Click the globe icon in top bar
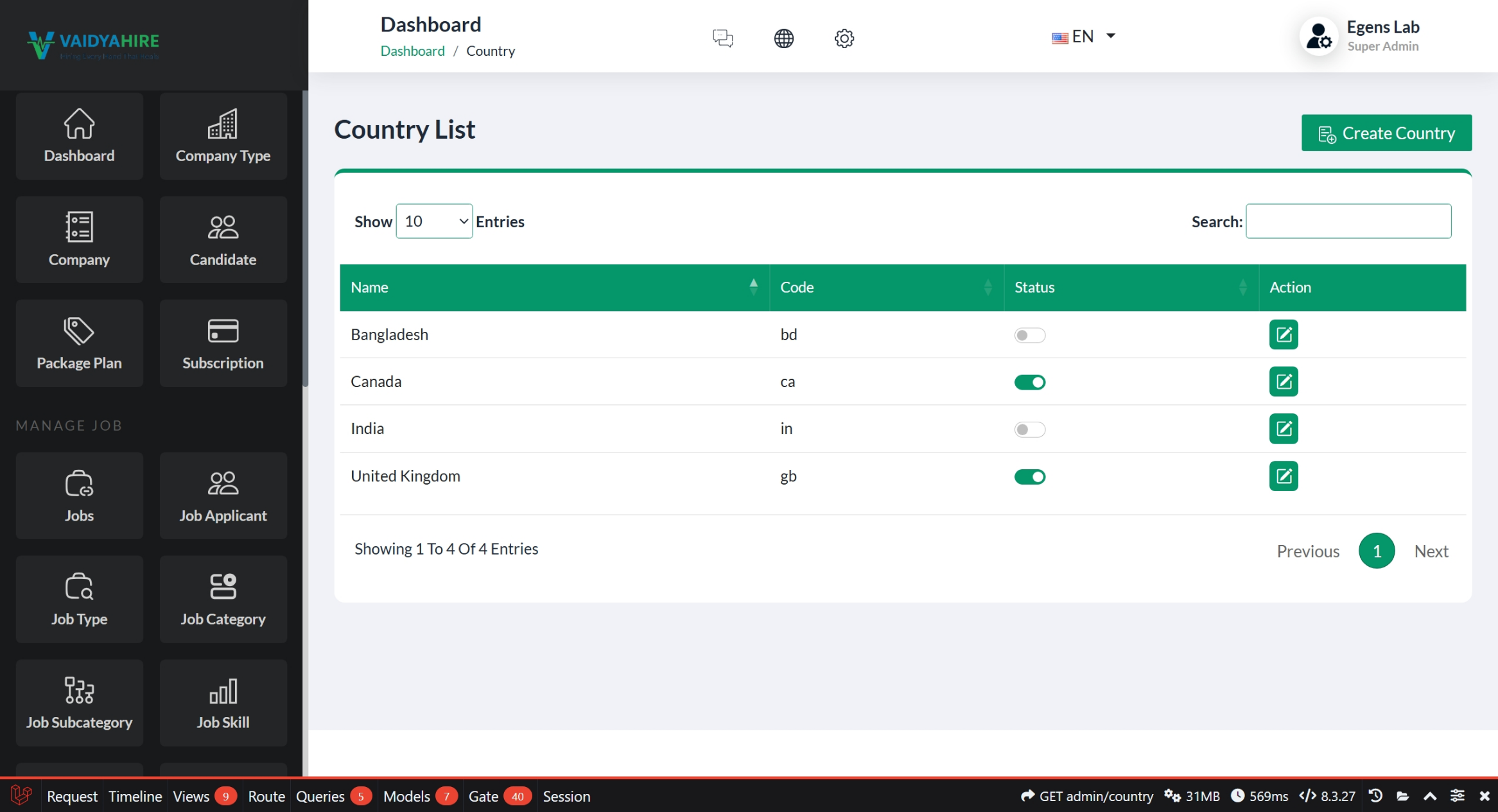 pyautogui.click(x=783, y=38)
